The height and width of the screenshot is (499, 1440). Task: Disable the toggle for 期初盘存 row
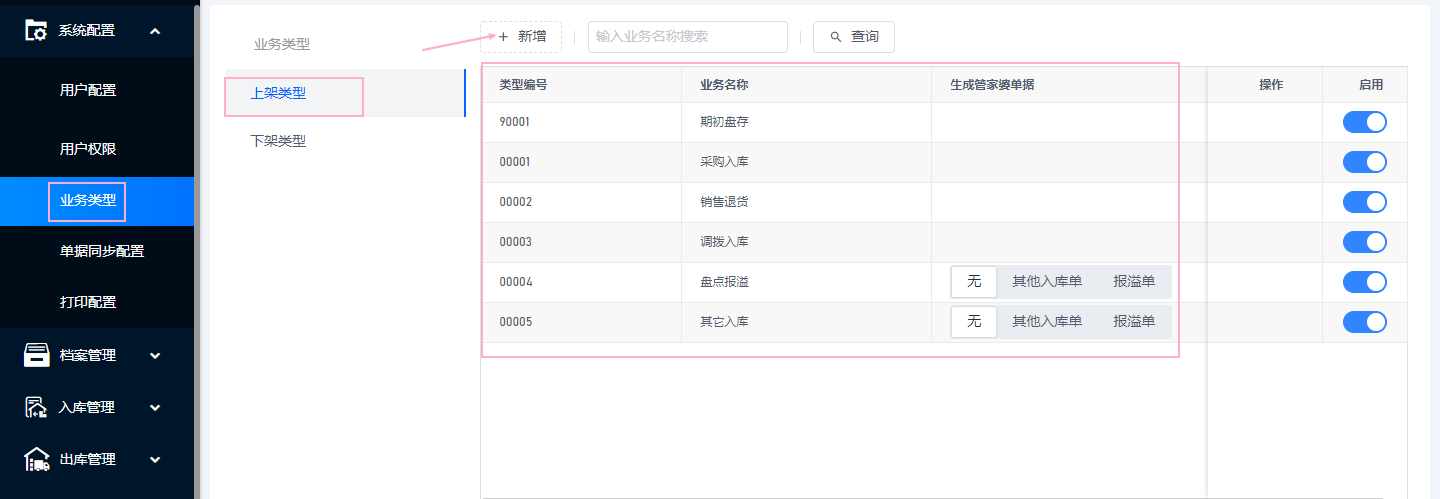[1365, 122]
